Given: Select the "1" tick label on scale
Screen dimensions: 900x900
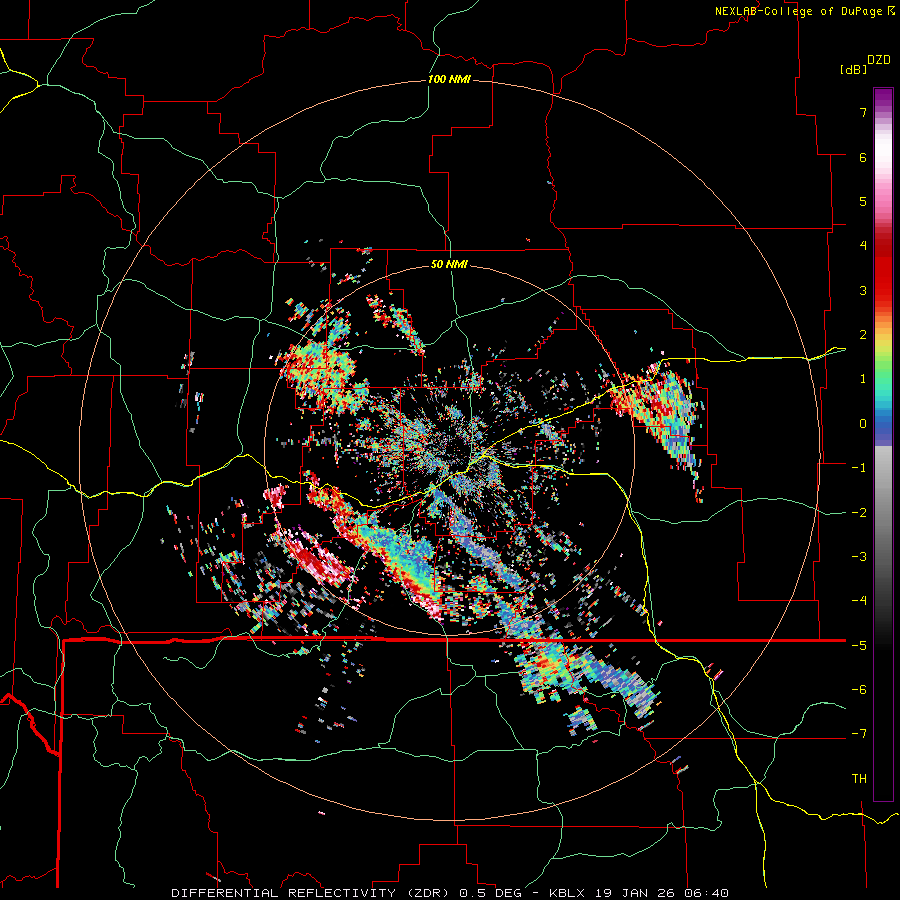Looking at the screenshot, I should (x=863, y=379).
